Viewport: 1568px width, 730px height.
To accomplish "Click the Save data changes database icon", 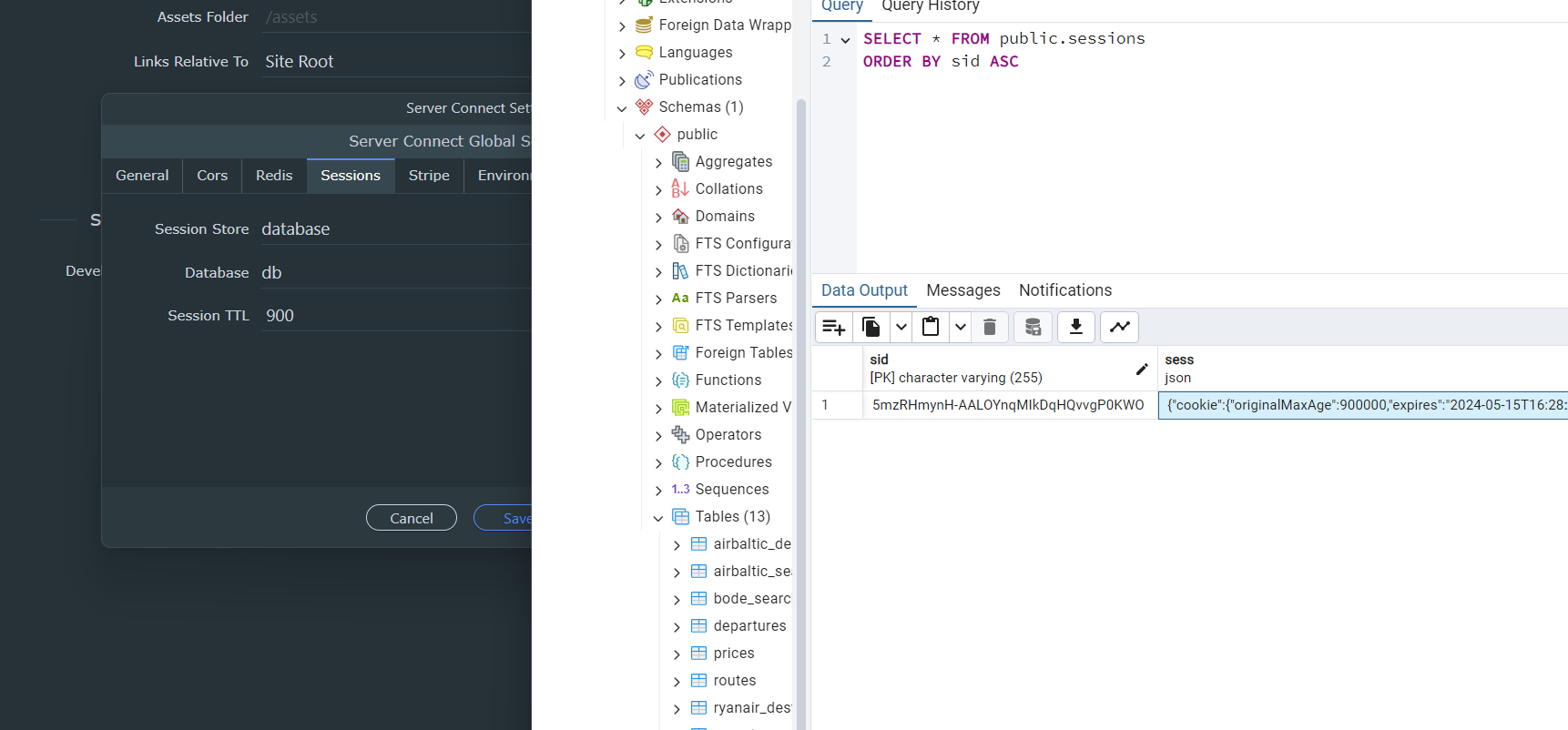I will (x=1033, y=327).
